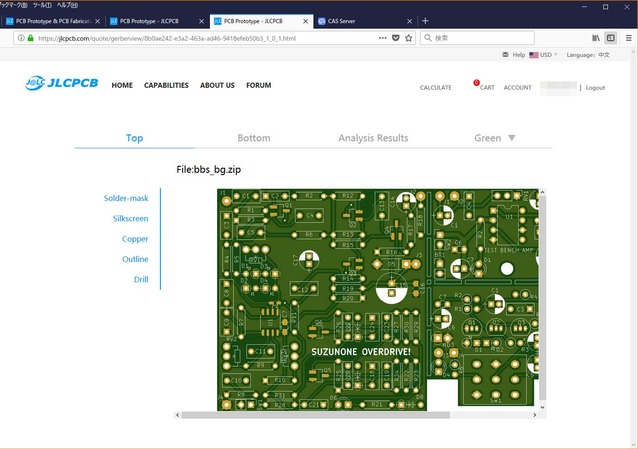Open Firefox page actions ellipsis menu
The image size is (638, 449).
point(382,38)
